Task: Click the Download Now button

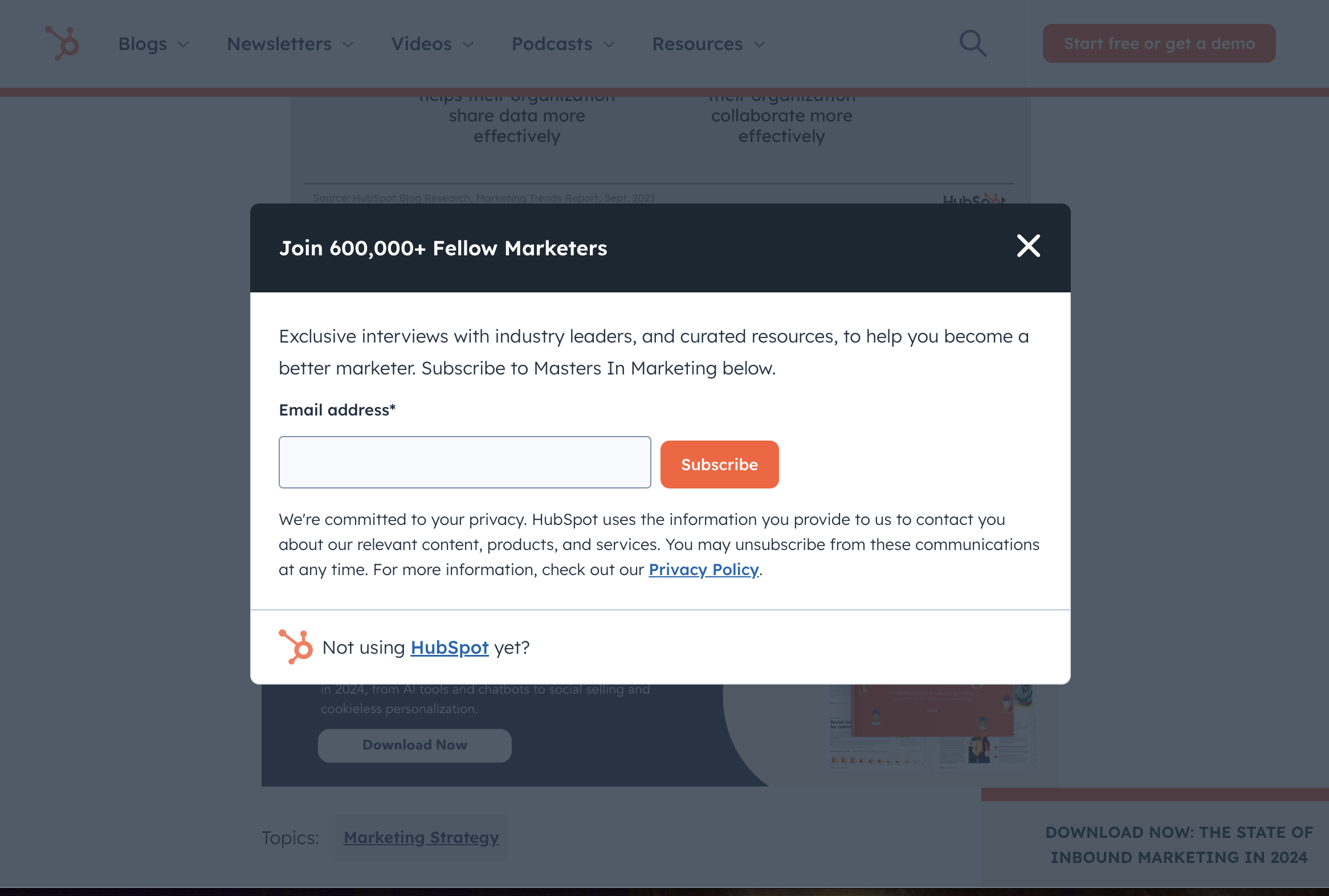Action: click(414, 745)
